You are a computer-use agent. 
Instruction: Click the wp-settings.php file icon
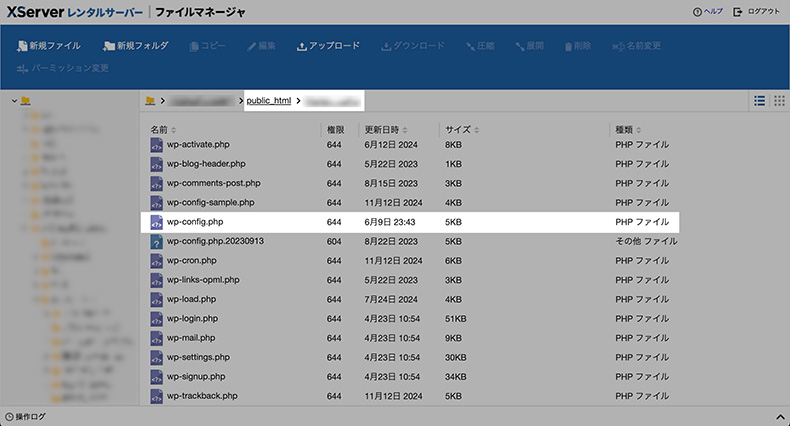click(x=157, y=358)
